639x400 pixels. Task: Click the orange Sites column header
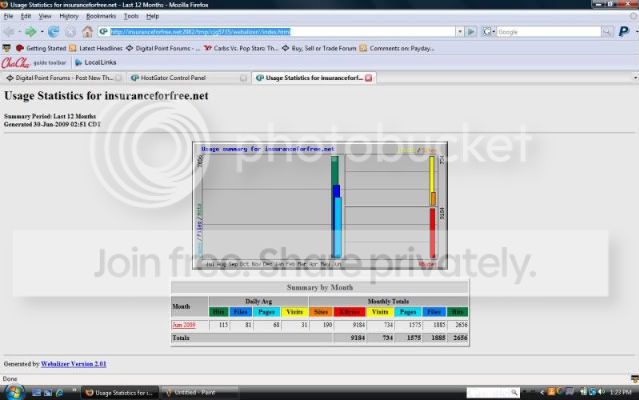pyautogui.click(x=321, y=312)
